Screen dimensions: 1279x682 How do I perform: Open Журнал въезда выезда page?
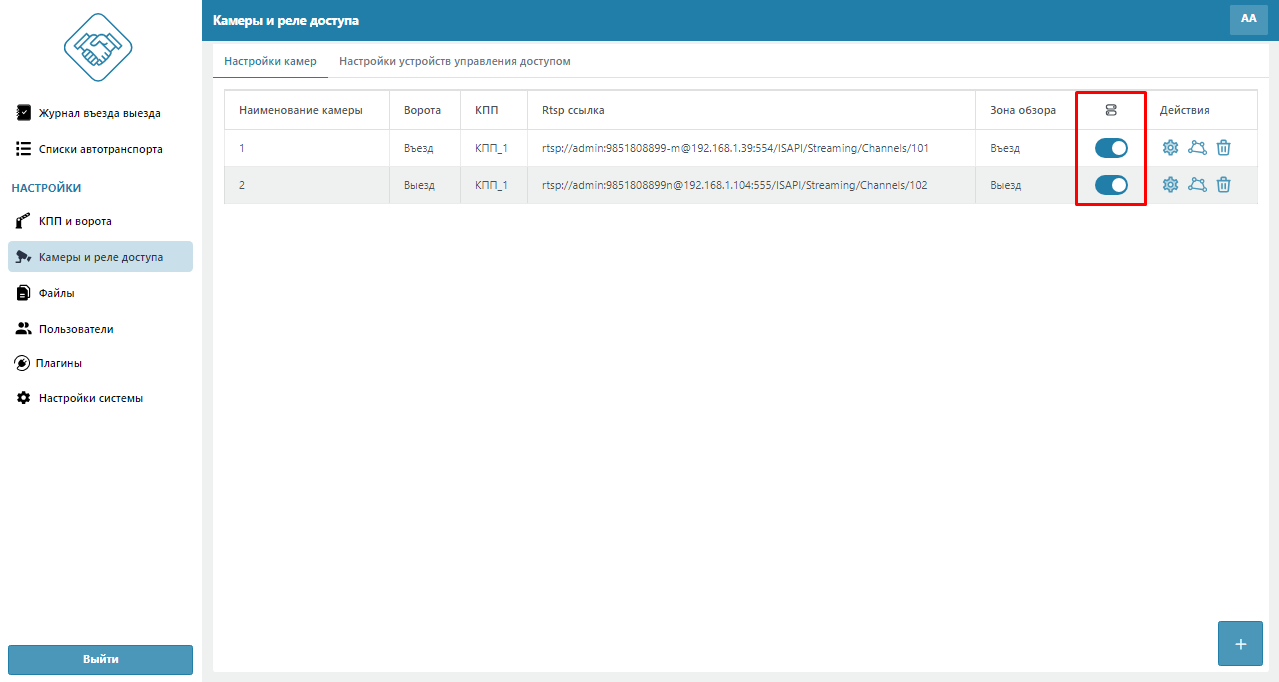[x=99, y=113]
